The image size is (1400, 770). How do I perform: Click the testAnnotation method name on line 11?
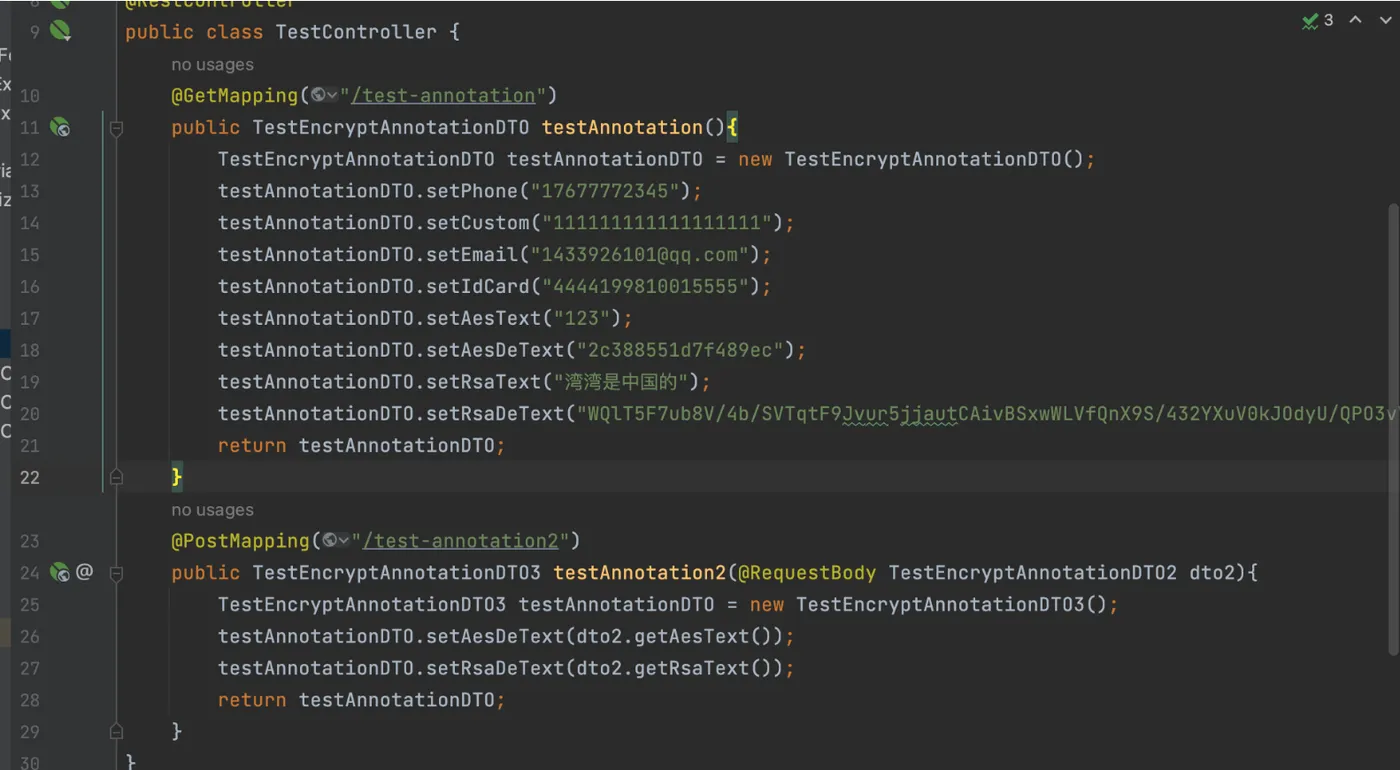click(623, 127)
